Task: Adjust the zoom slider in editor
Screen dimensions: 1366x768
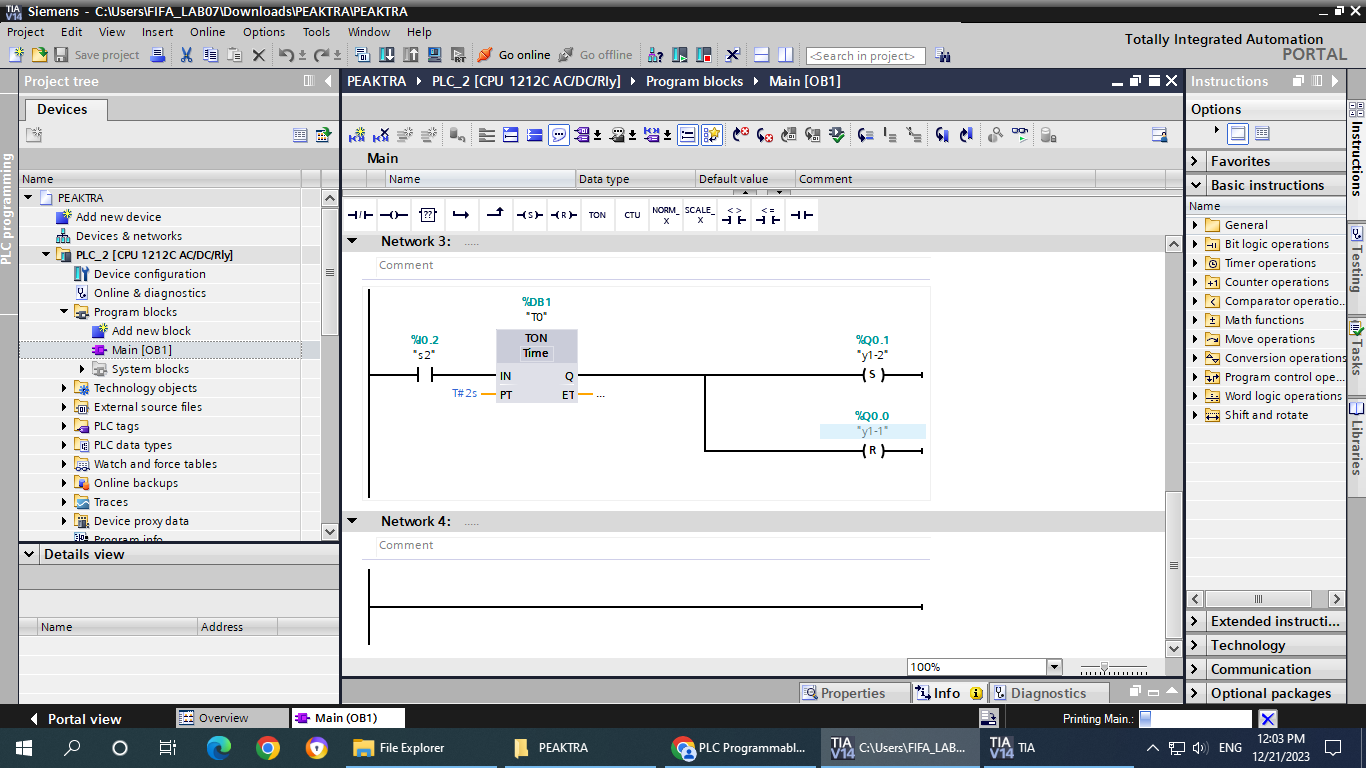Action: pos(1104,667)
